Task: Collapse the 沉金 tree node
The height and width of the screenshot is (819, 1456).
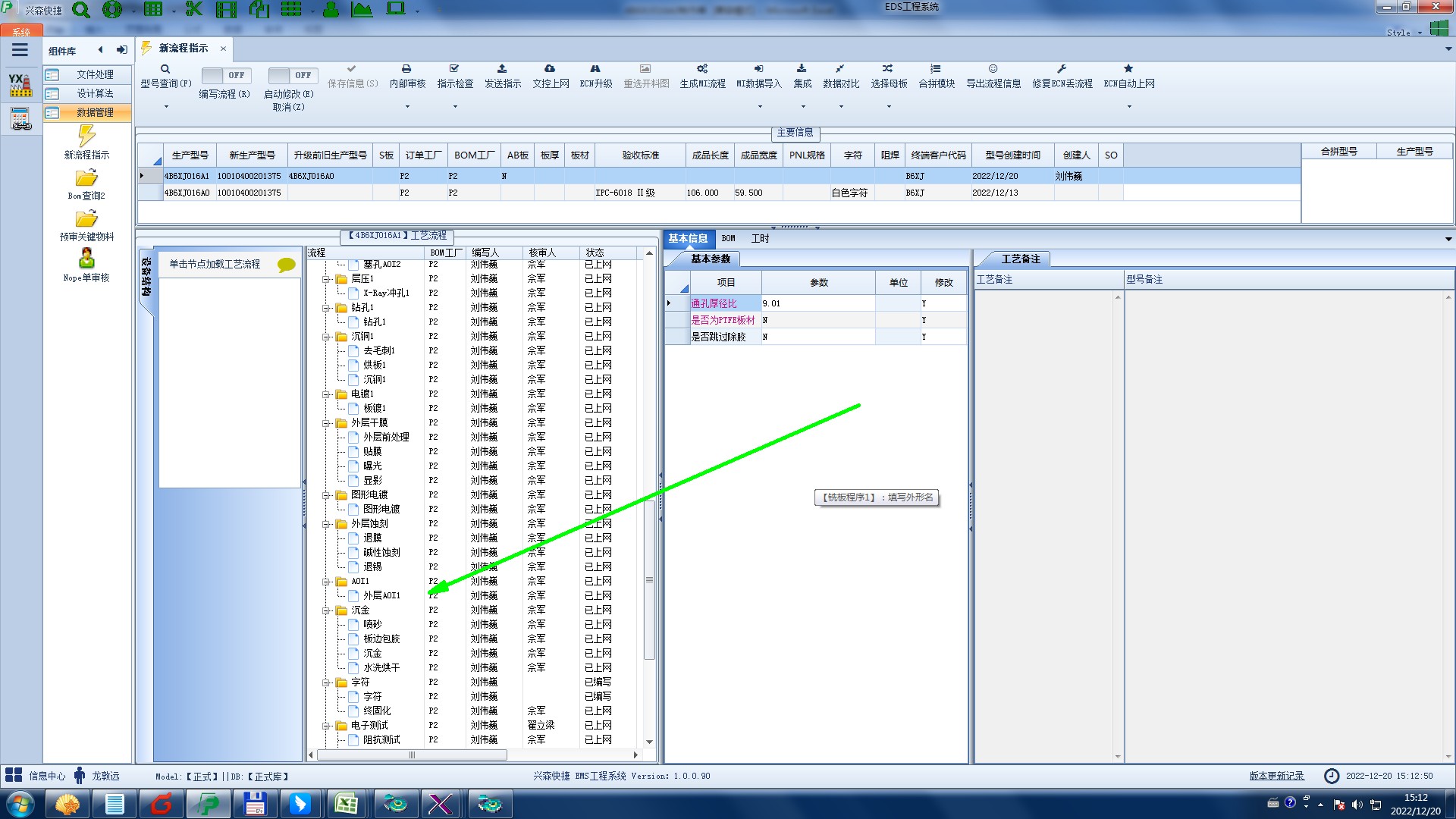Action: coord(326,610)
